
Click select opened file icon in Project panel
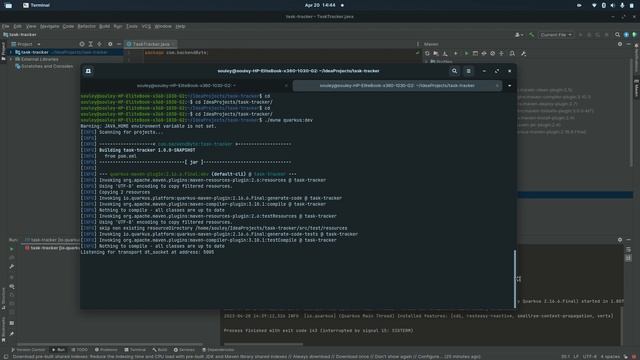point(82,44)
